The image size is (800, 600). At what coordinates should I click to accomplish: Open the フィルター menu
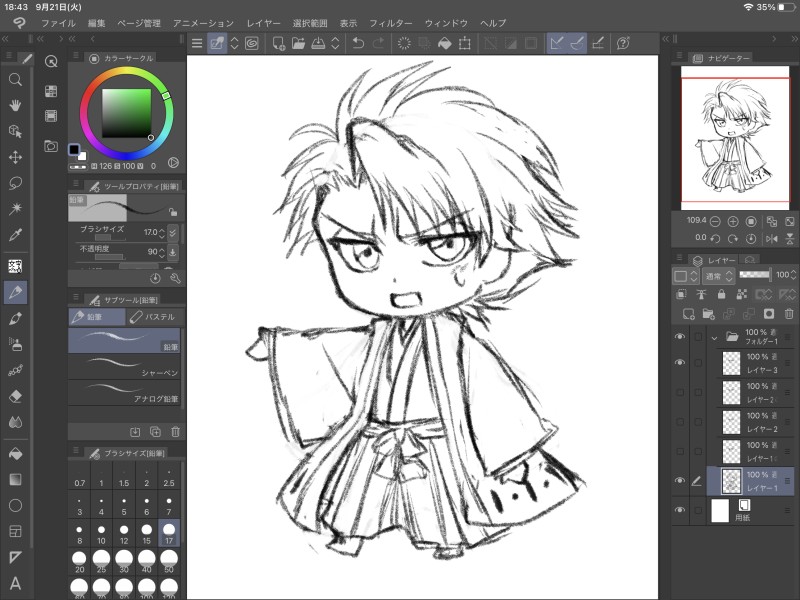[391, 23]
